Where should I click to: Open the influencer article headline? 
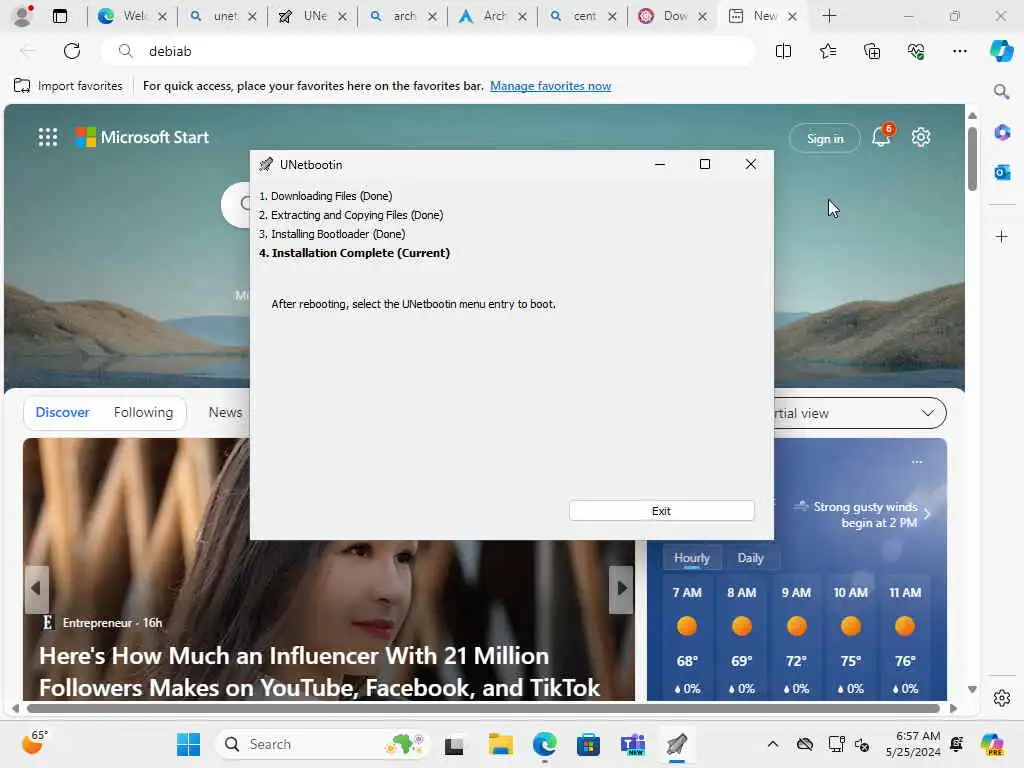[319, 671]
